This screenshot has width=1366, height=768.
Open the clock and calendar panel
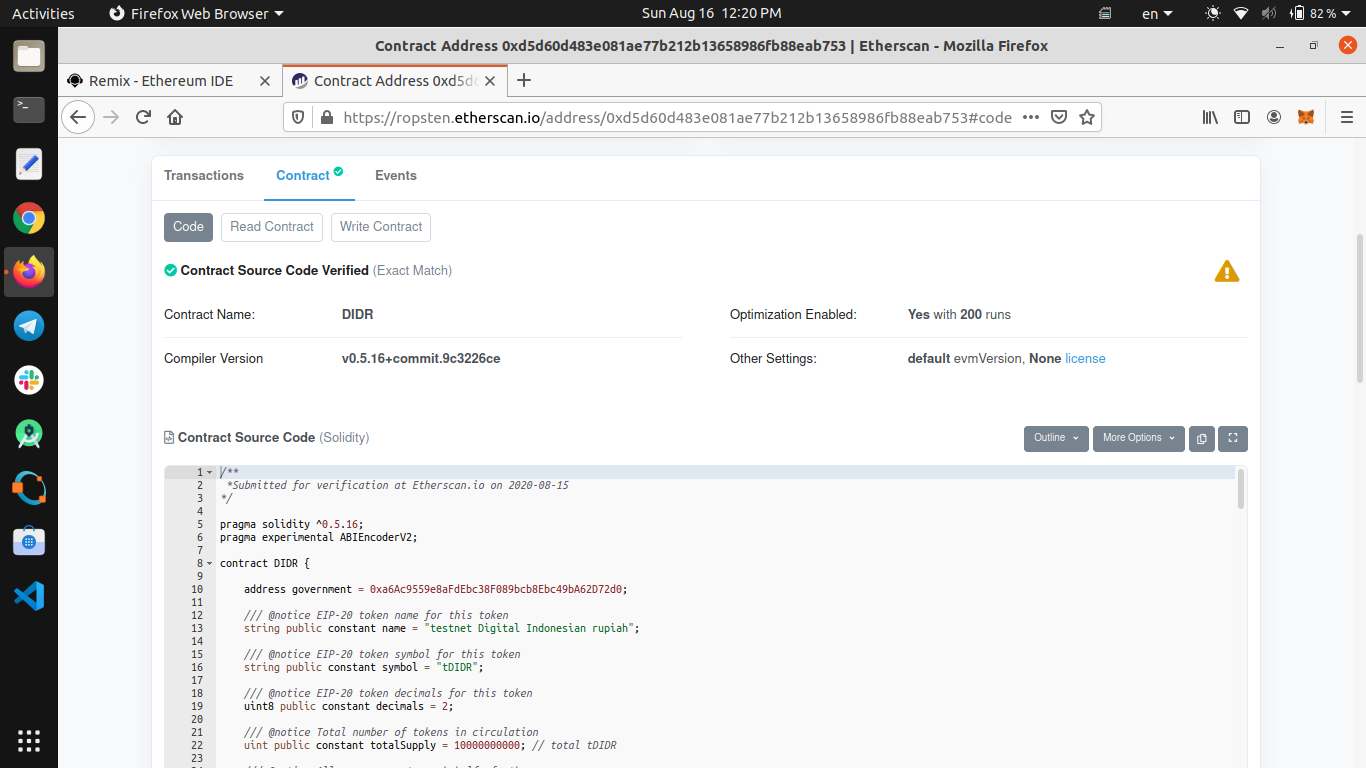click(x=711, y=14)
